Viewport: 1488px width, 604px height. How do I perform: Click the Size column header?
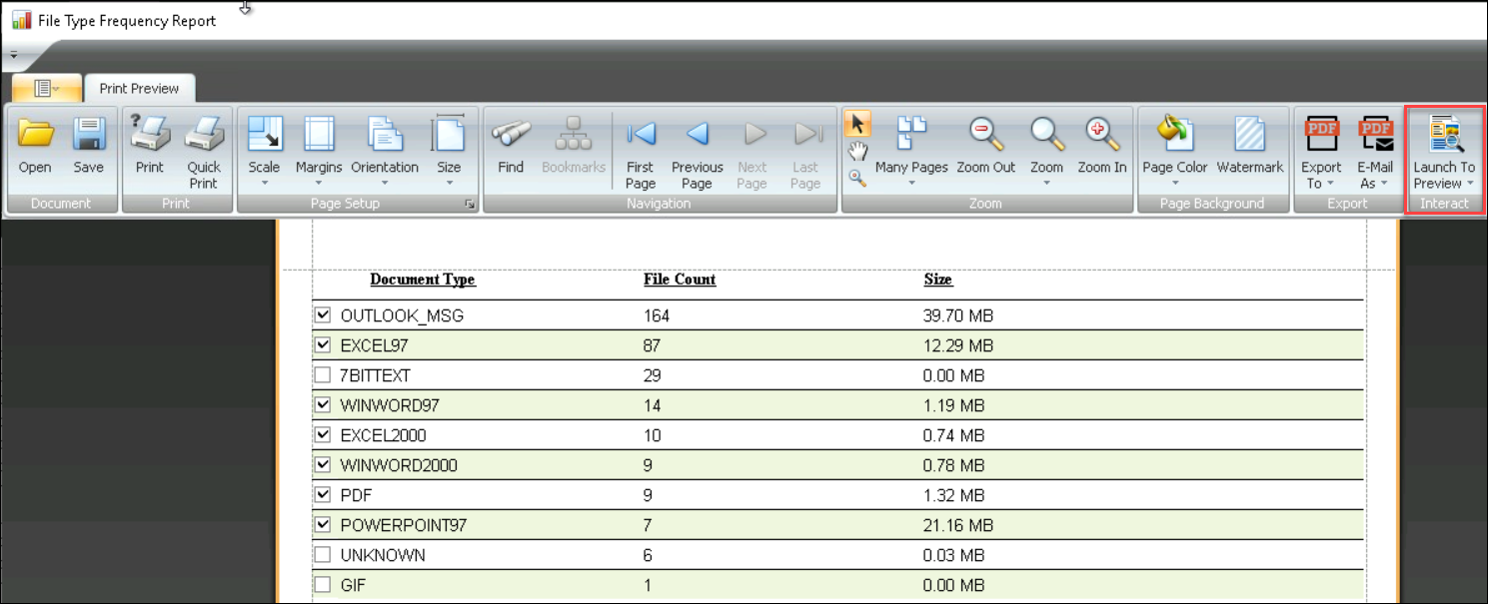click(x=938, y=280)
